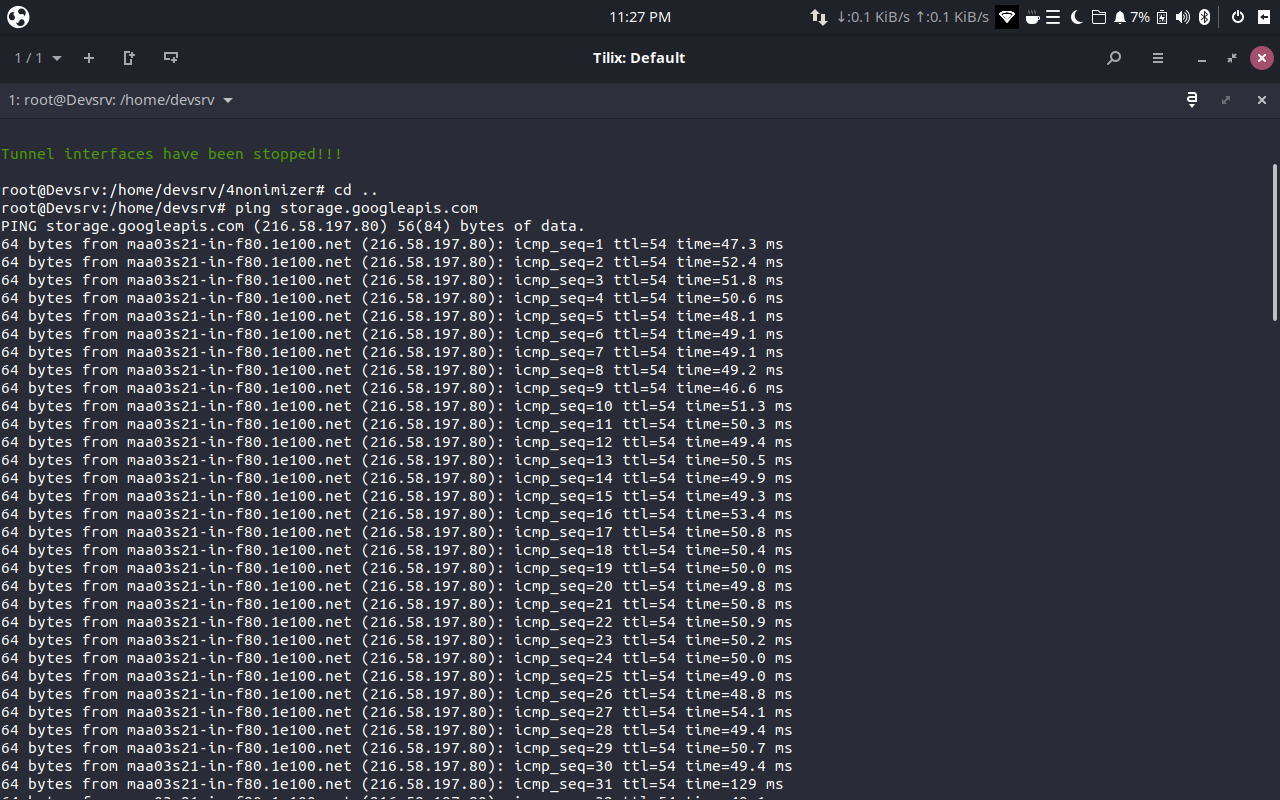Split the terminal using the add-terminal-down icon

point(170,58)
